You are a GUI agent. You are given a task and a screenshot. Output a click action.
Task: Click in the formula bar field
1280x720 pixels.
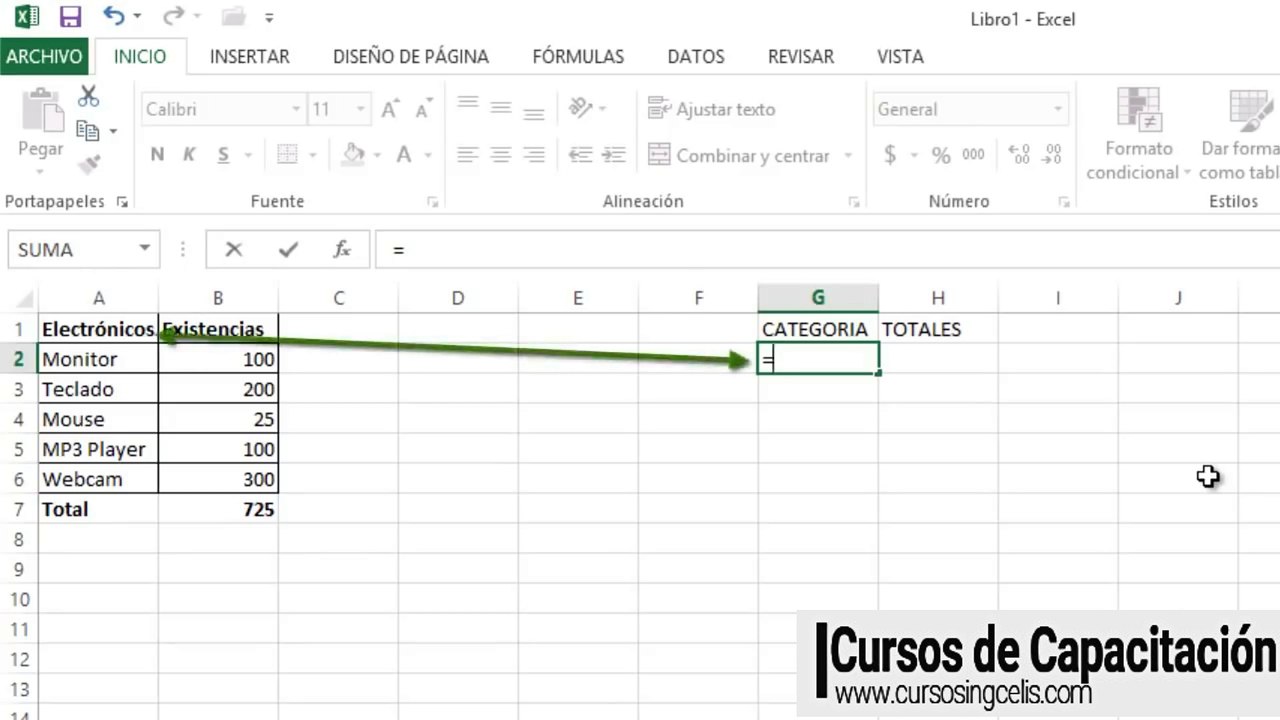point(828,249)
